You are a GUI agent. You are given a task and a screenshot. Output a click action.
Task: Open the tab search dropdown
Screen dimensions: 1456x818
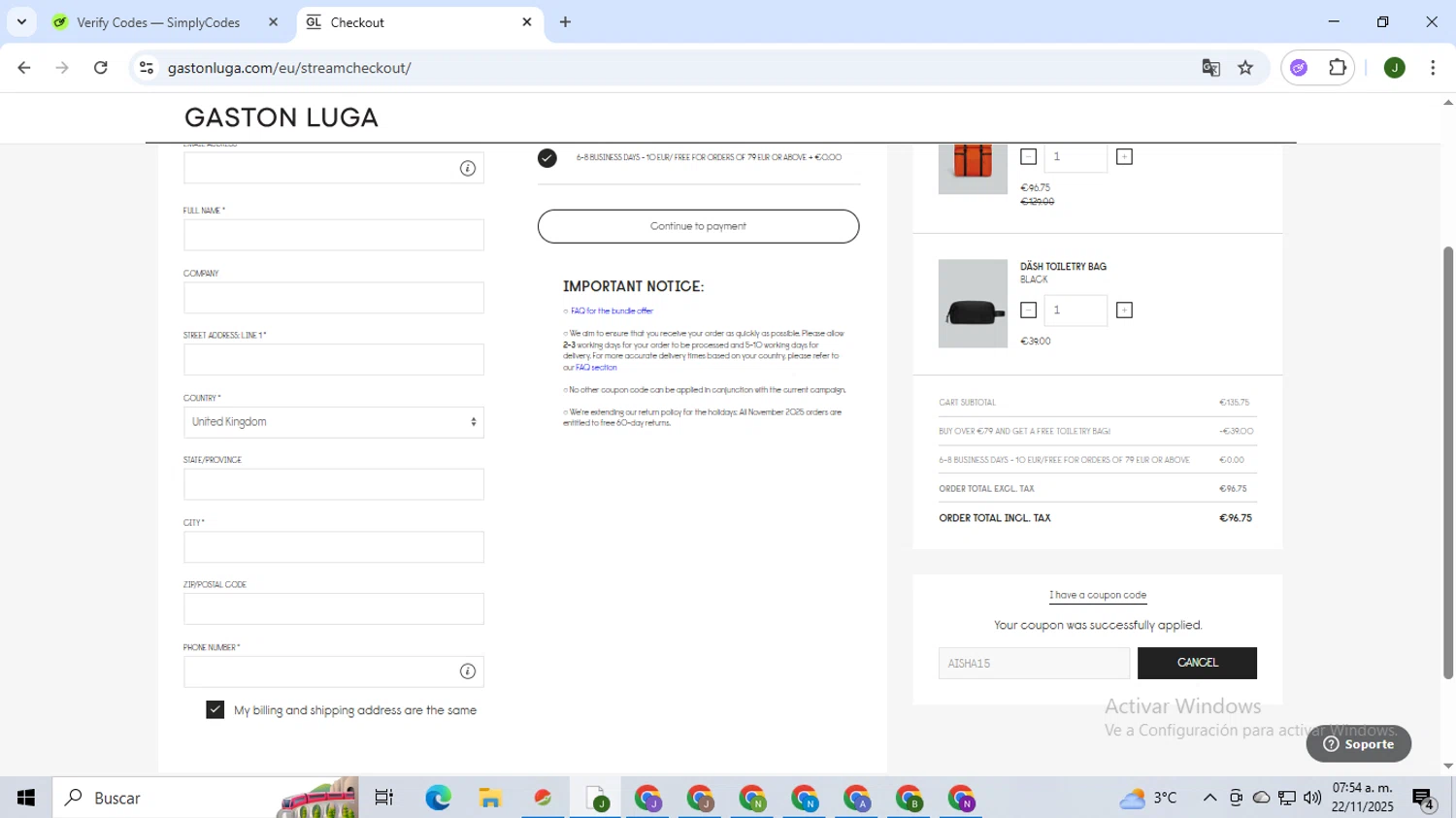coord(21,22)
